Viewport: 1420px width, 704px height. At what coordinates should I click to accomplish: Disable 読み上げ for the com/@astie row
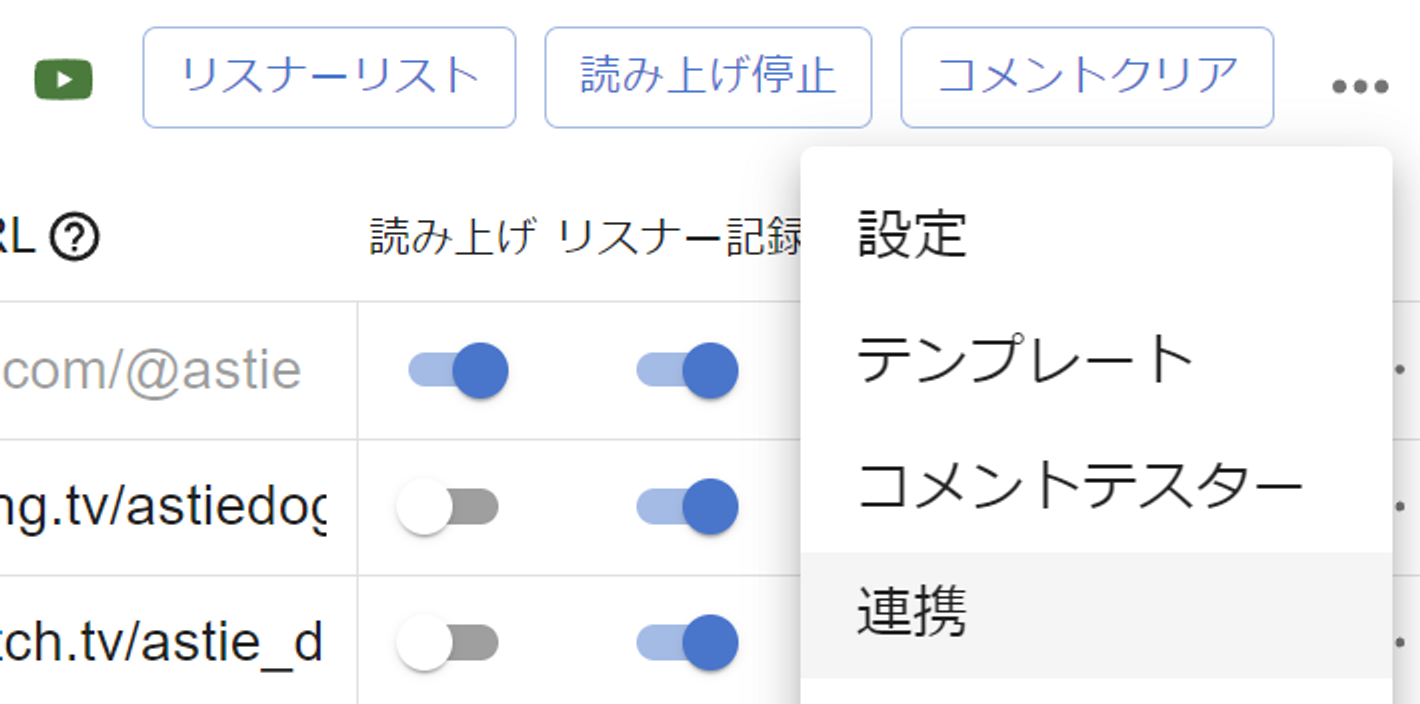(x=459, y=370)
